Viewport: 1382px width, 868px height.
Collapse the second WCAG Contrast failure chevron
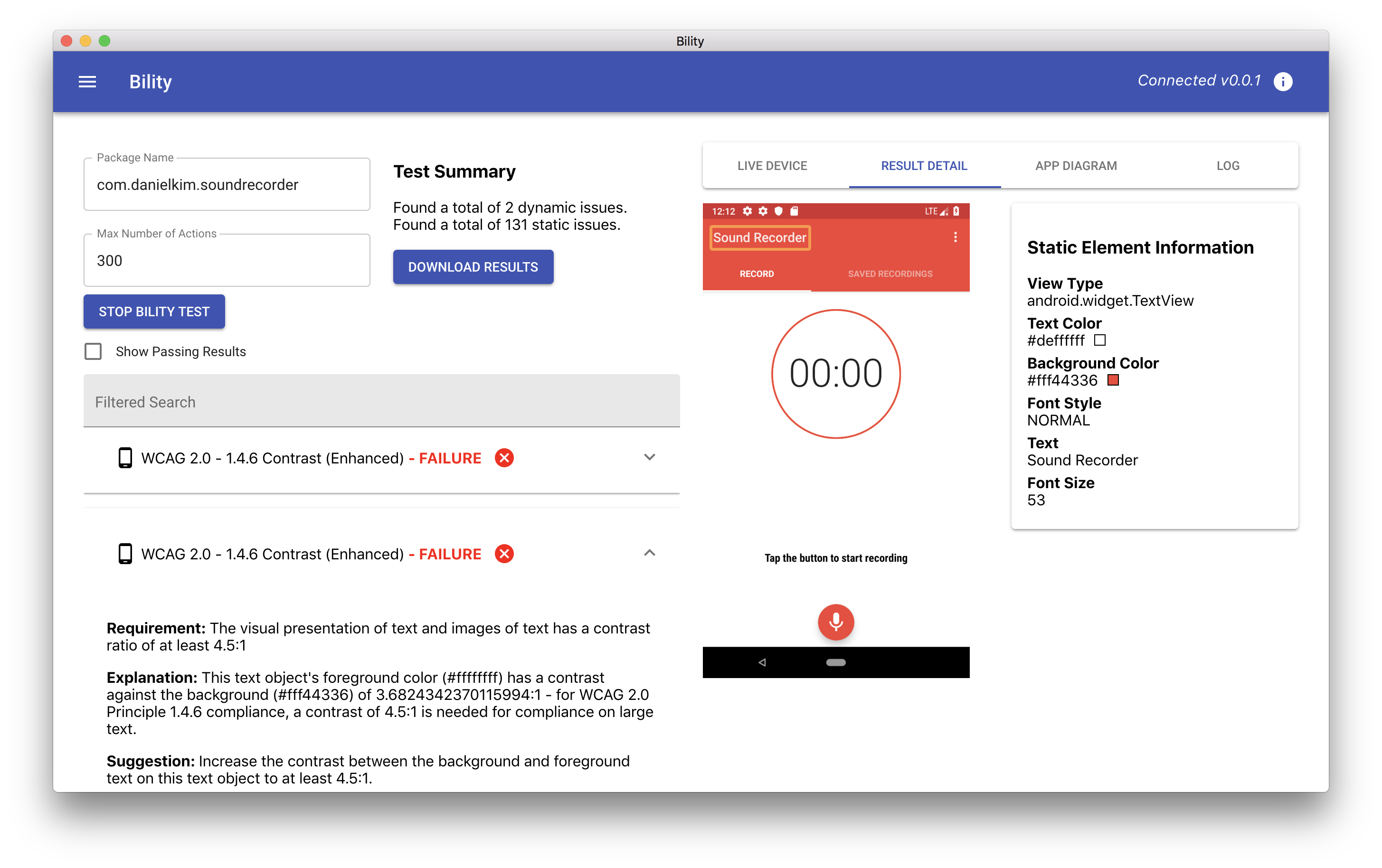click(649, 553)
